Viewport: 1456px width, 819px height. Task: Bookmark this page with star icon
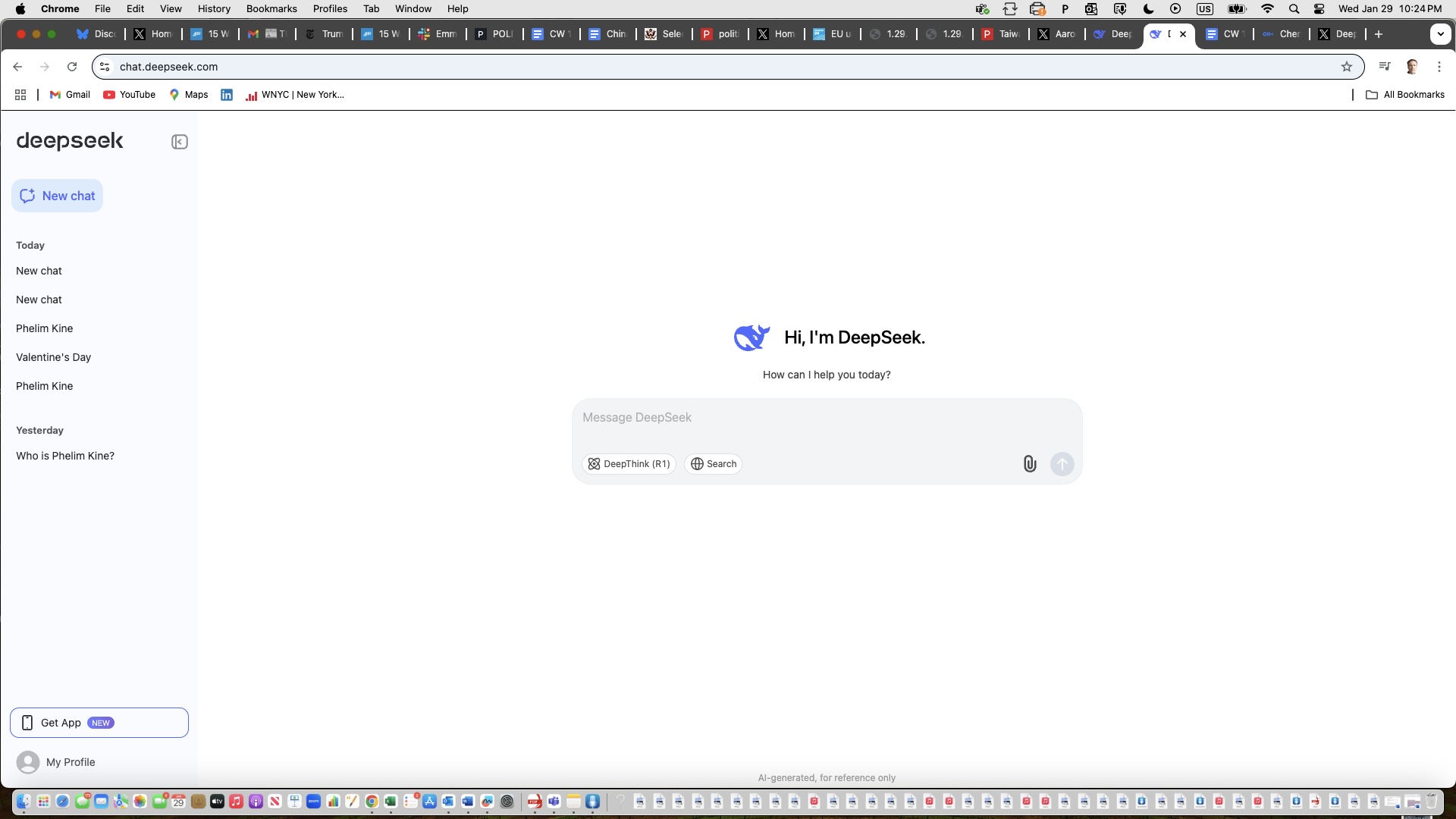tap(1347, 67)
